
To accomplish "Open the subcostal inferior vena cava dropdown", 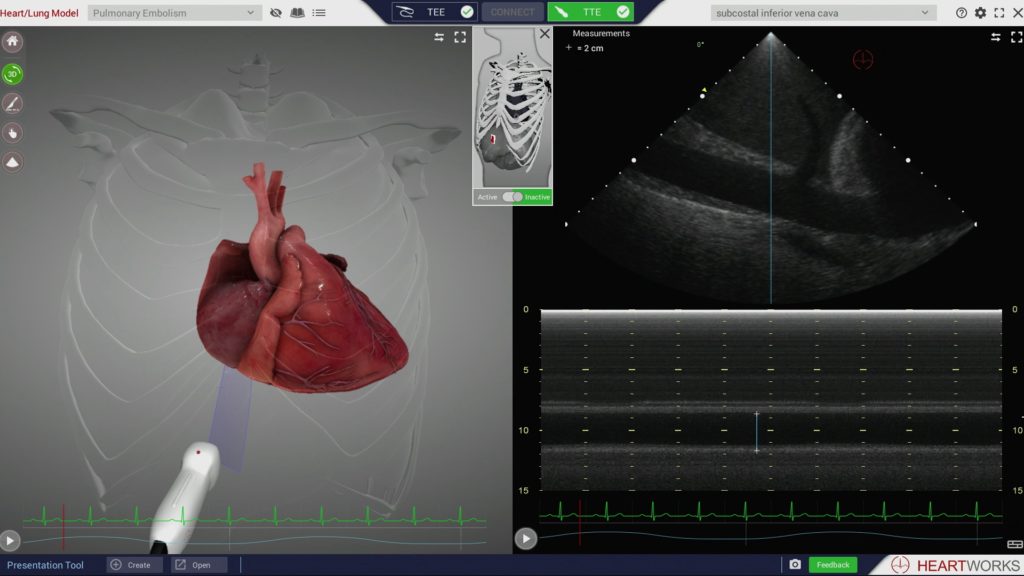I will [x=823, y=13].
